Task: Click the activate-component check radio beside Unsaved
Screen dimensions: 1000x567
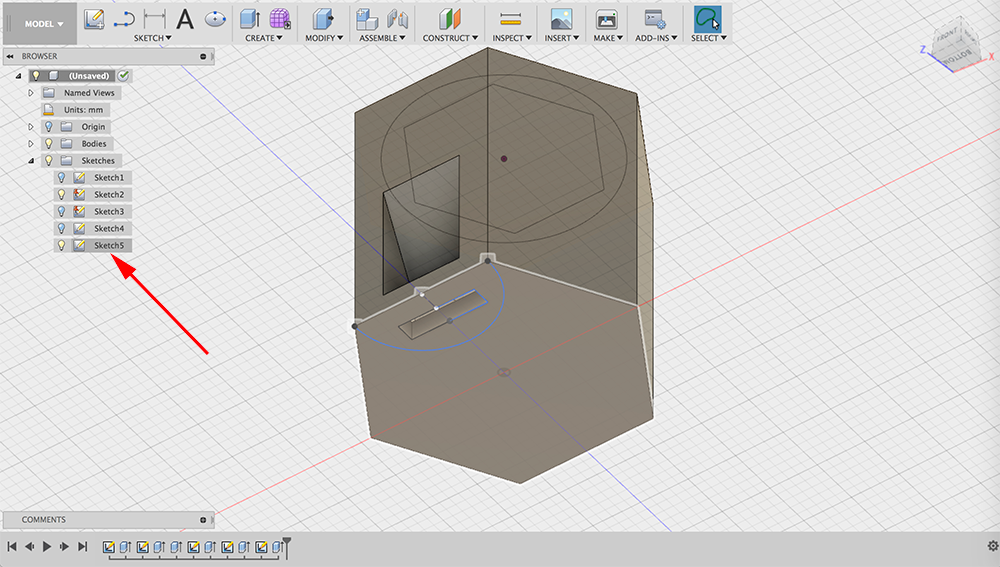Action: pos(124,75)
